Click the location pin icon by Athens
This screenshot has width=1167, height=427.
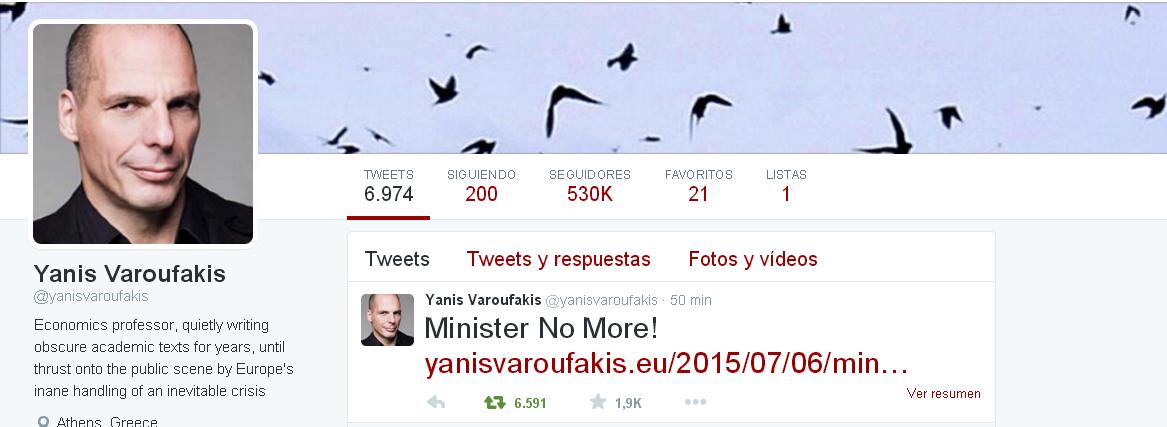point(43,422)
